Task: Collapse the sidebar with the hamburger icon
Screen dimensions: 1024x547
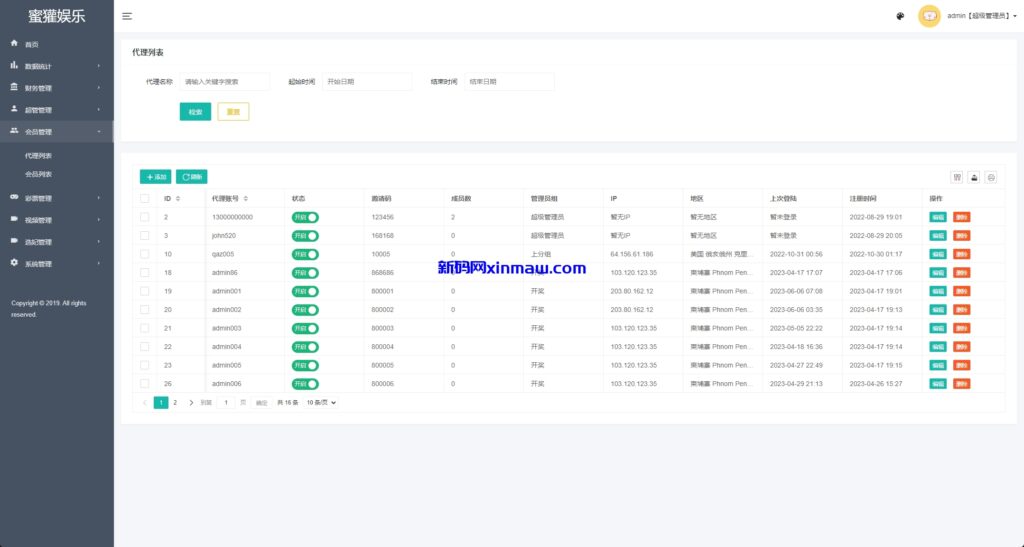Action: (x=127, y=16)
